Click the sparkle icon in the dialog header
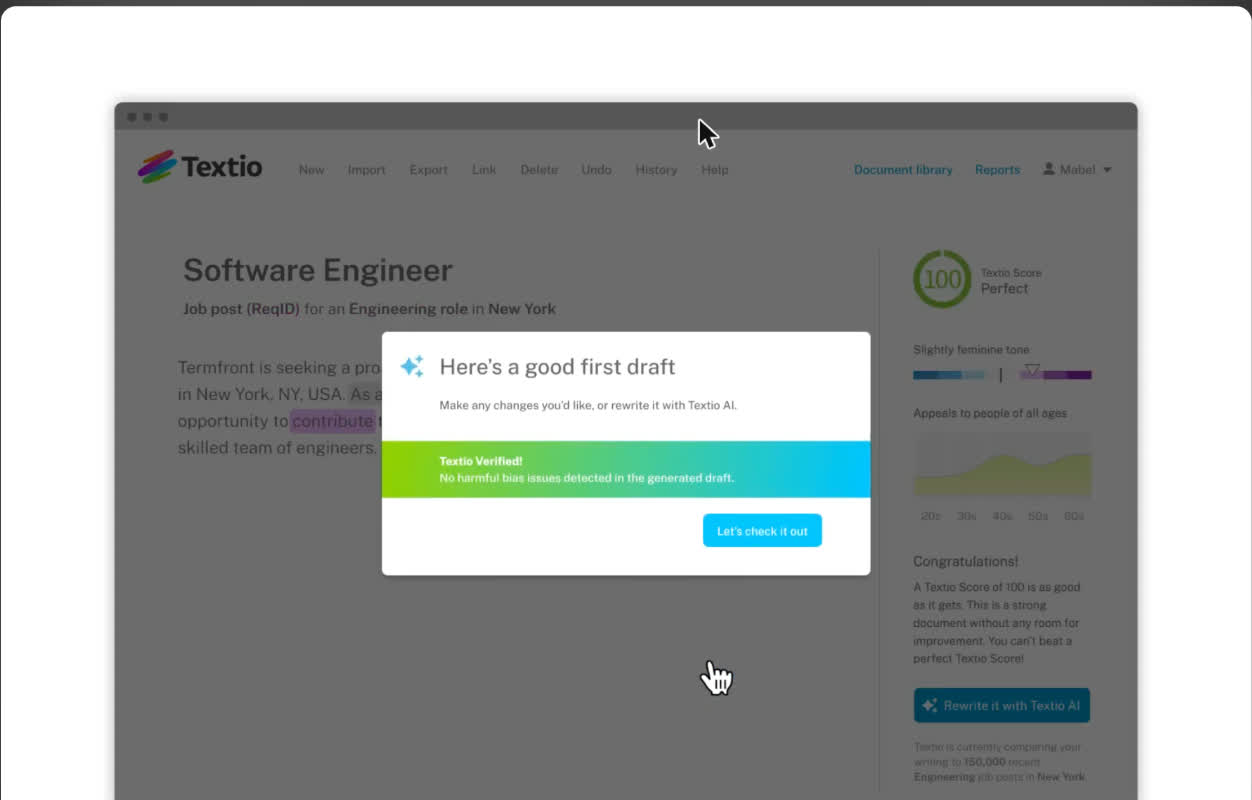Viewport: 1252px width, 800px height. (412, 366)
